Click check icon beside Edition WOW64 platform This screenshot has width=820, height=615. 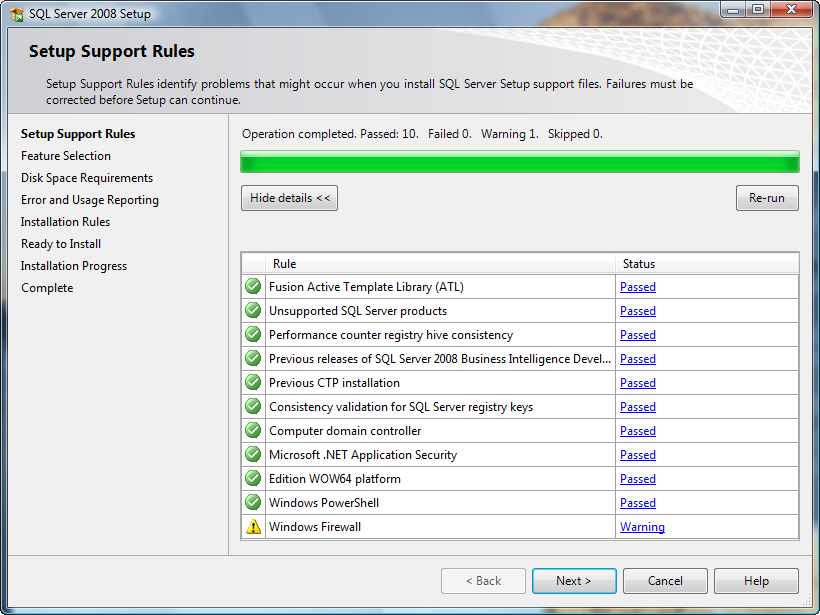tap(253, 479)
